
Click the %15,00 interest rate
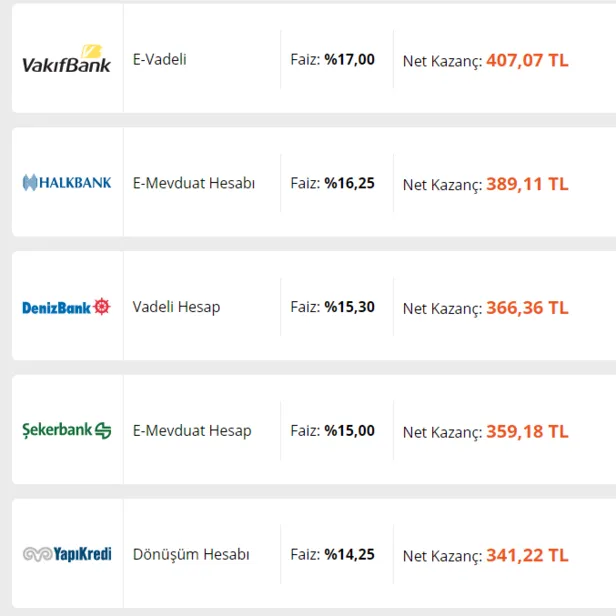349,431
